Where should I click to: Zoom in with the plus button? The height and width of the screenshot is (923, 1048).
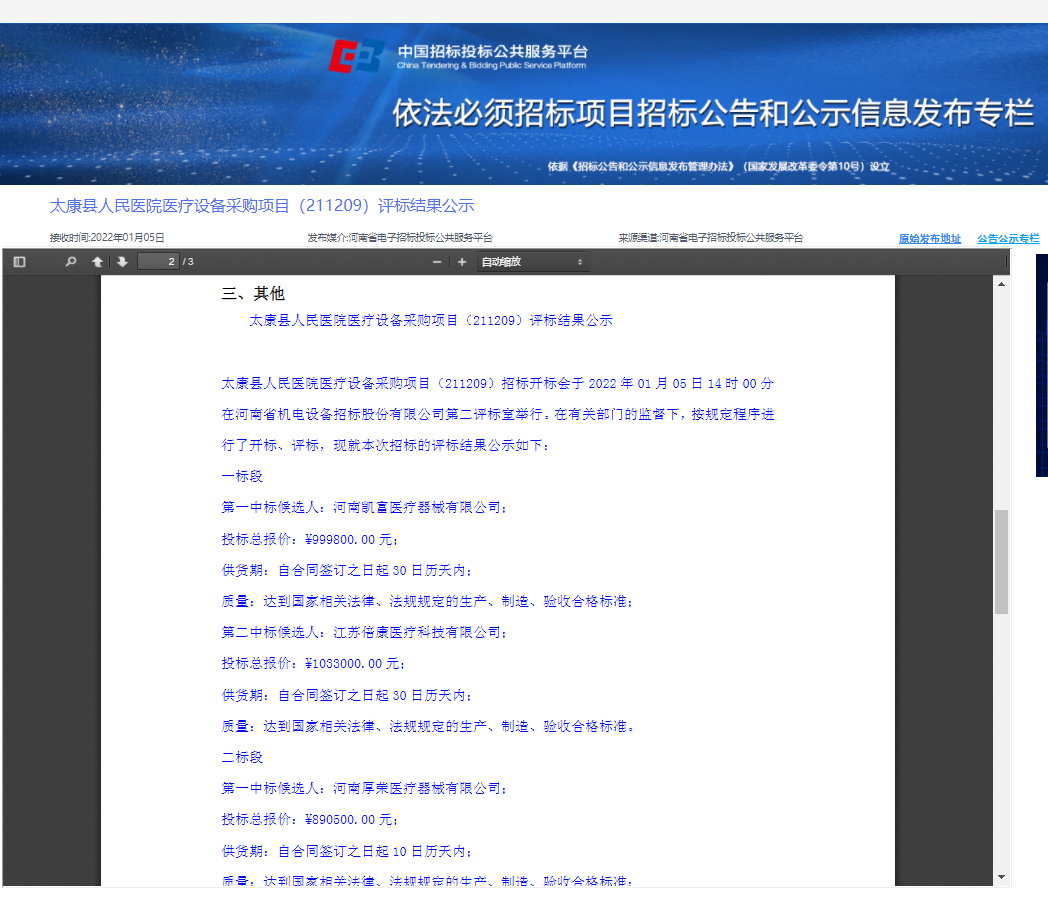(x=462, y=262)
